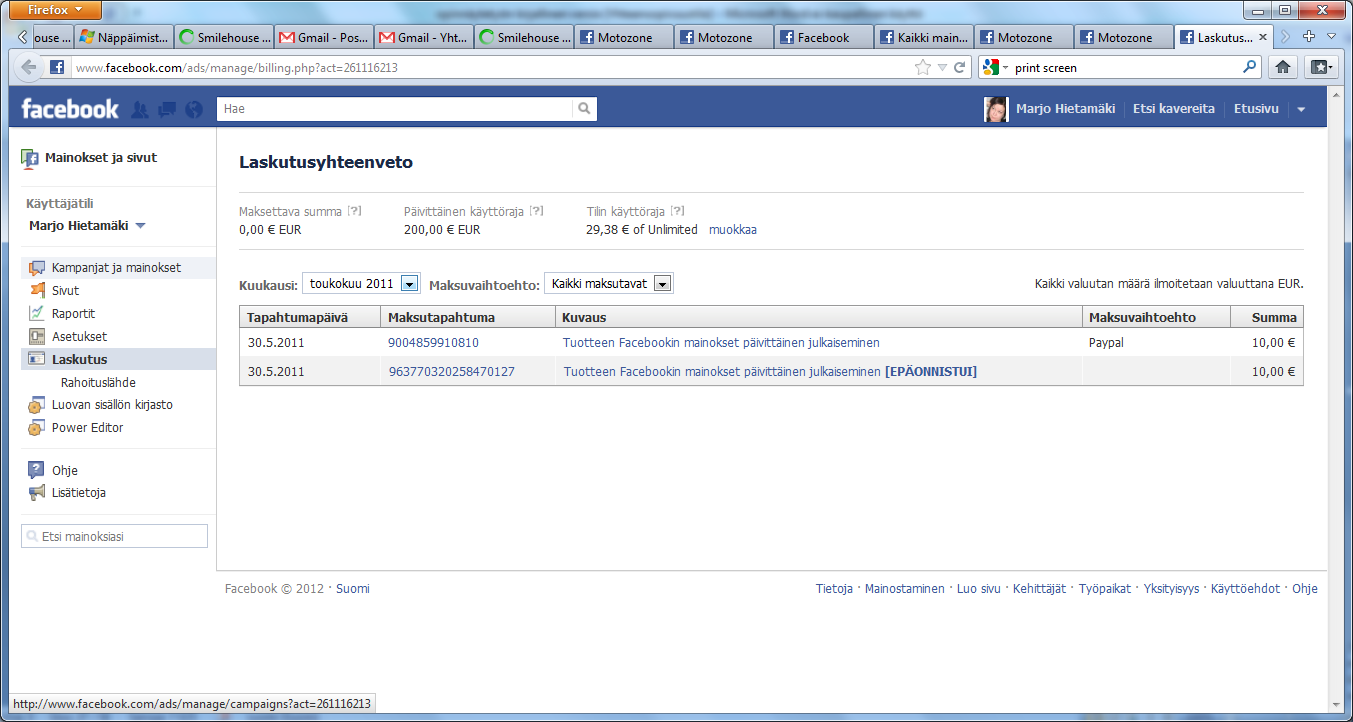Click the Firefox URL address bar
This screenshot has width=1353, height=722.
coord(490,68)
